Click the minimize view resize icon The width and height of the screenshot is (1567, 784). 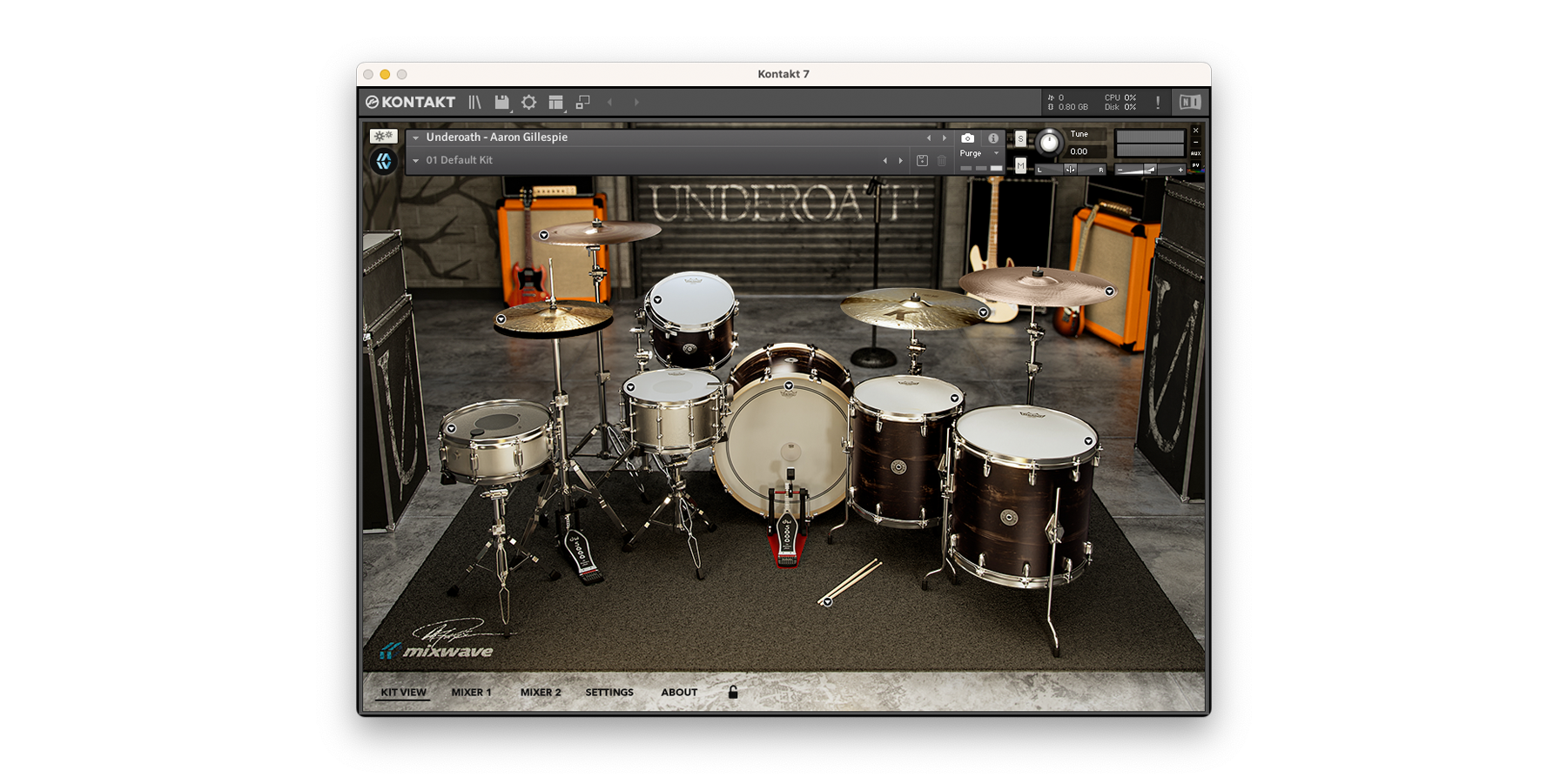pyautogui.click(x=582, y=103)
